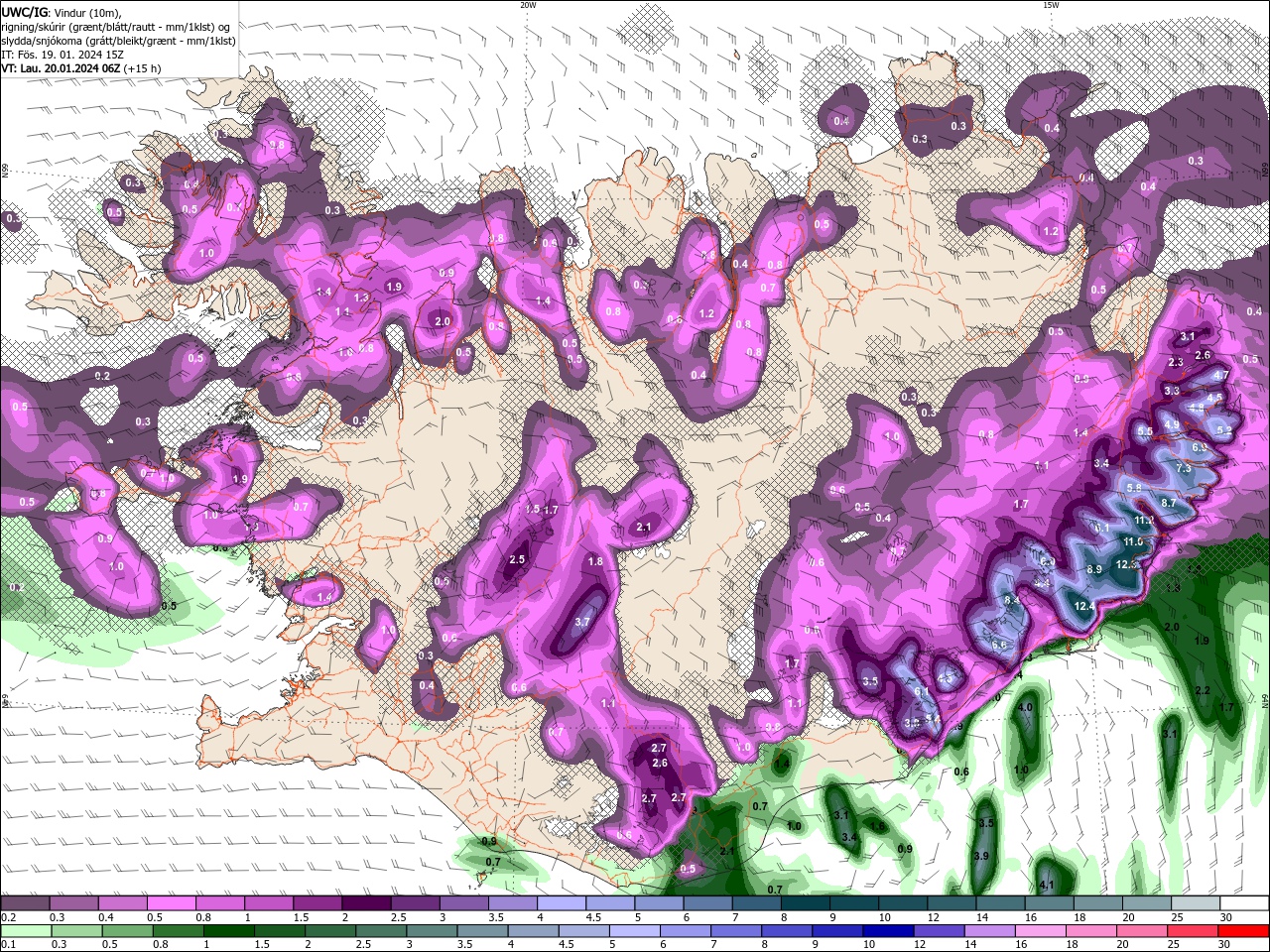Pick the darkest purple swatch above upper label 2
Image resolution: width=1270 pixels, height=952 pixels.
pyautogui.click(x=366, y=902)
